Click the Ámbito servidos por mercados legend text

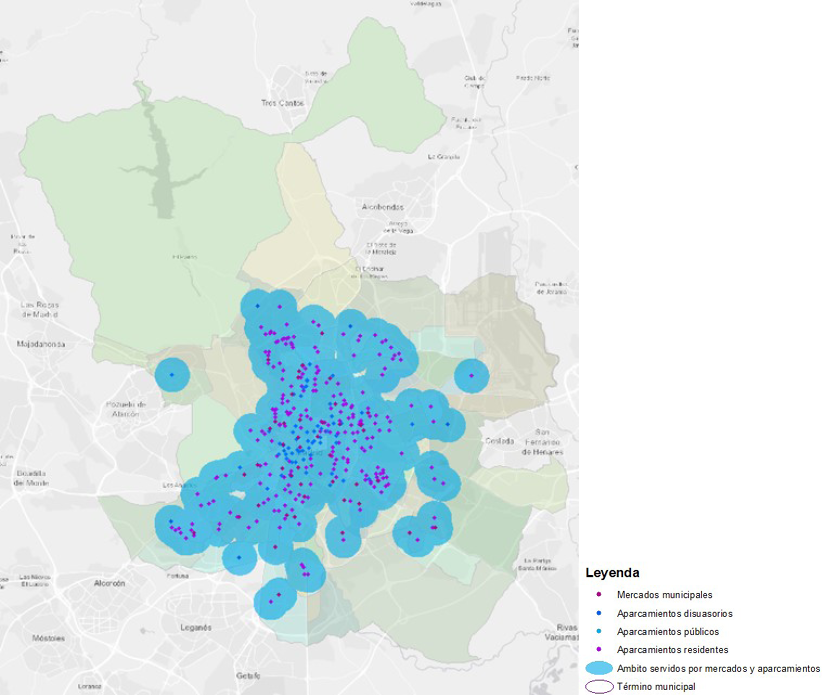718,668
